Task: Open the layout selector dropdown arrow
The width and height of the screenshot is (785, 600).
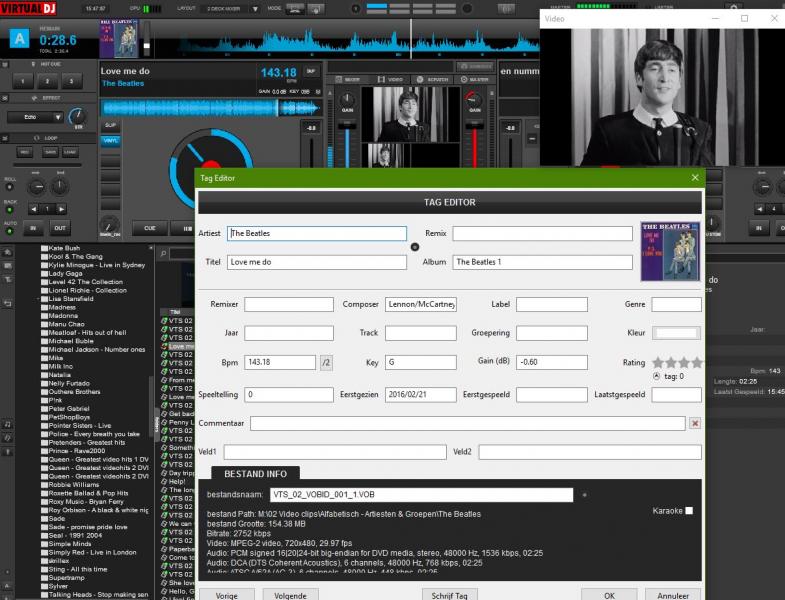Action: coord(255,9)
